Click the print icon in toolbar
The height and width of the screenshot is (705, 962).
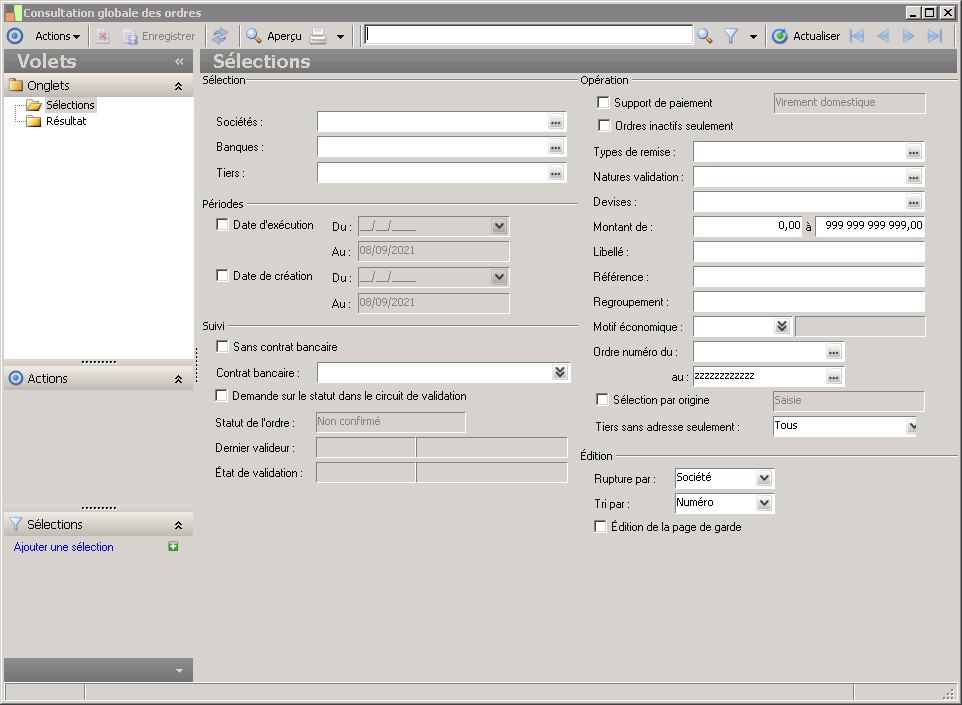click(x=318, y=36)
